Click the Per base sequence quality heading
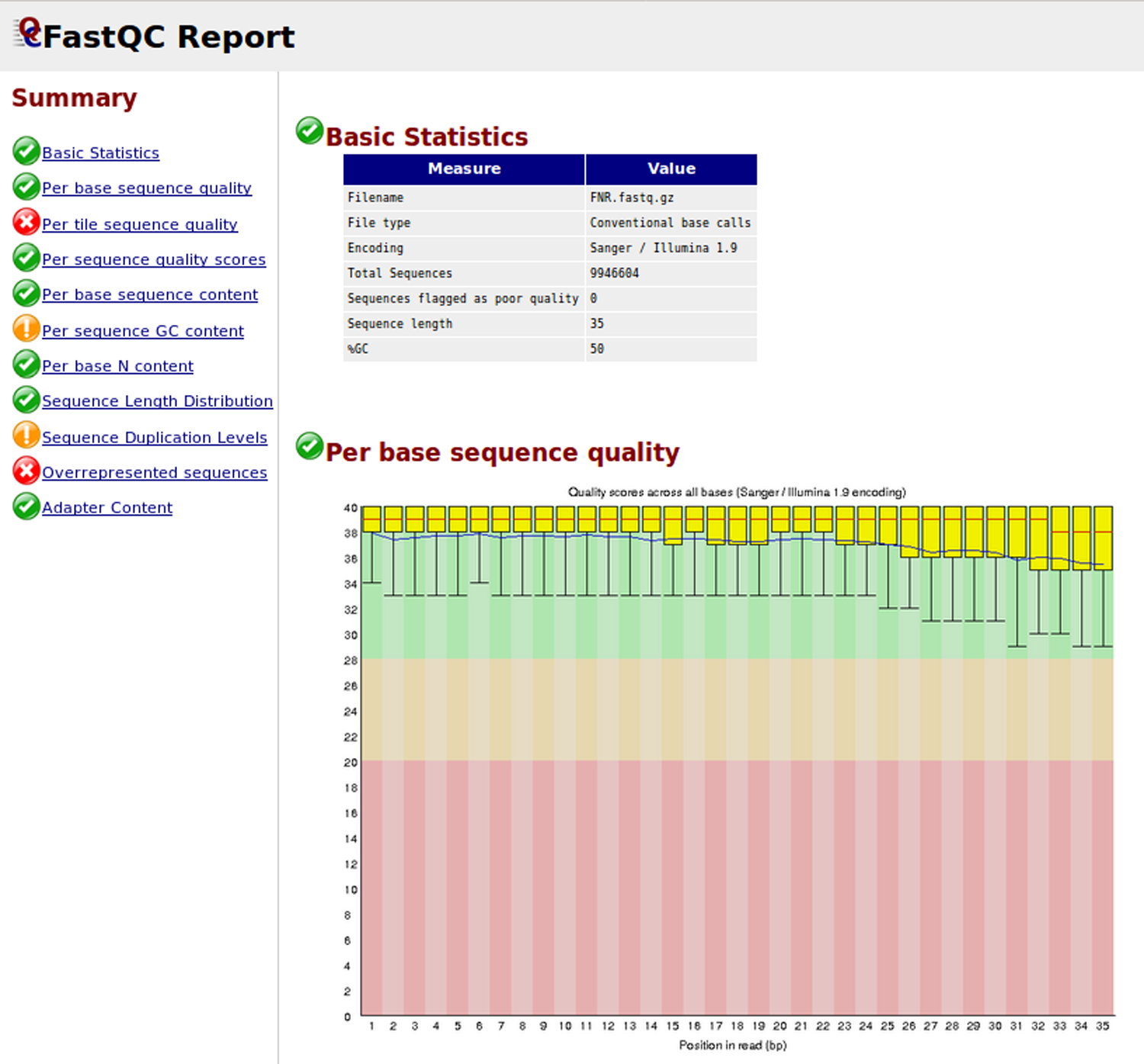This screenshot has width=1144, height=1064. click(x=502, y=452)
